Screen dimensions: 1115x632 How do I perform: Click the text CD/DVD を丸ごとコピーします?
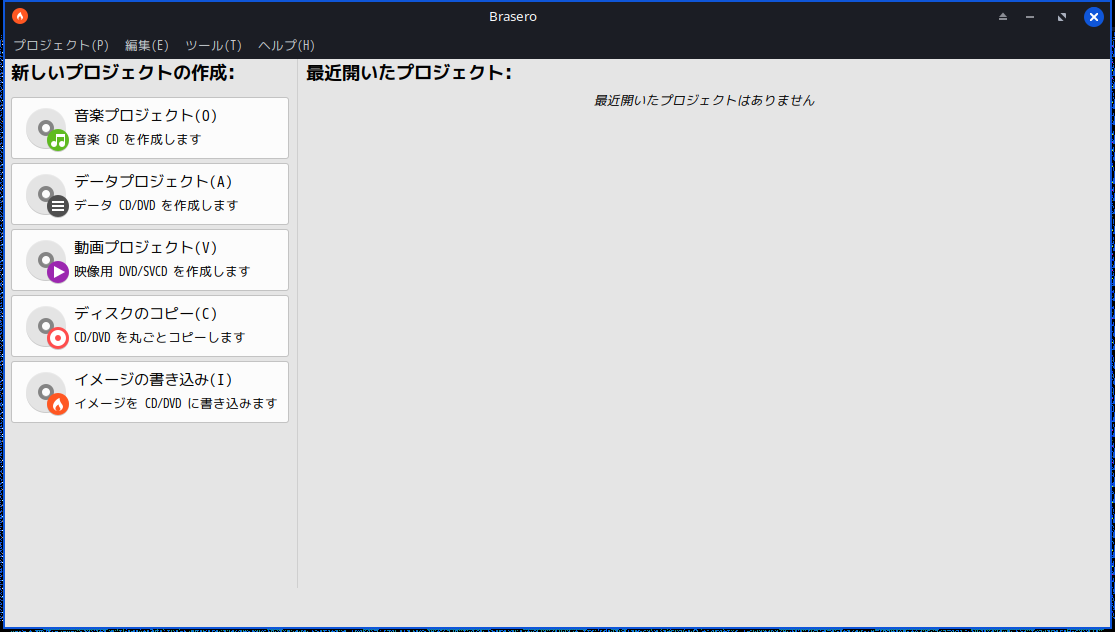(x=160, y=338)
